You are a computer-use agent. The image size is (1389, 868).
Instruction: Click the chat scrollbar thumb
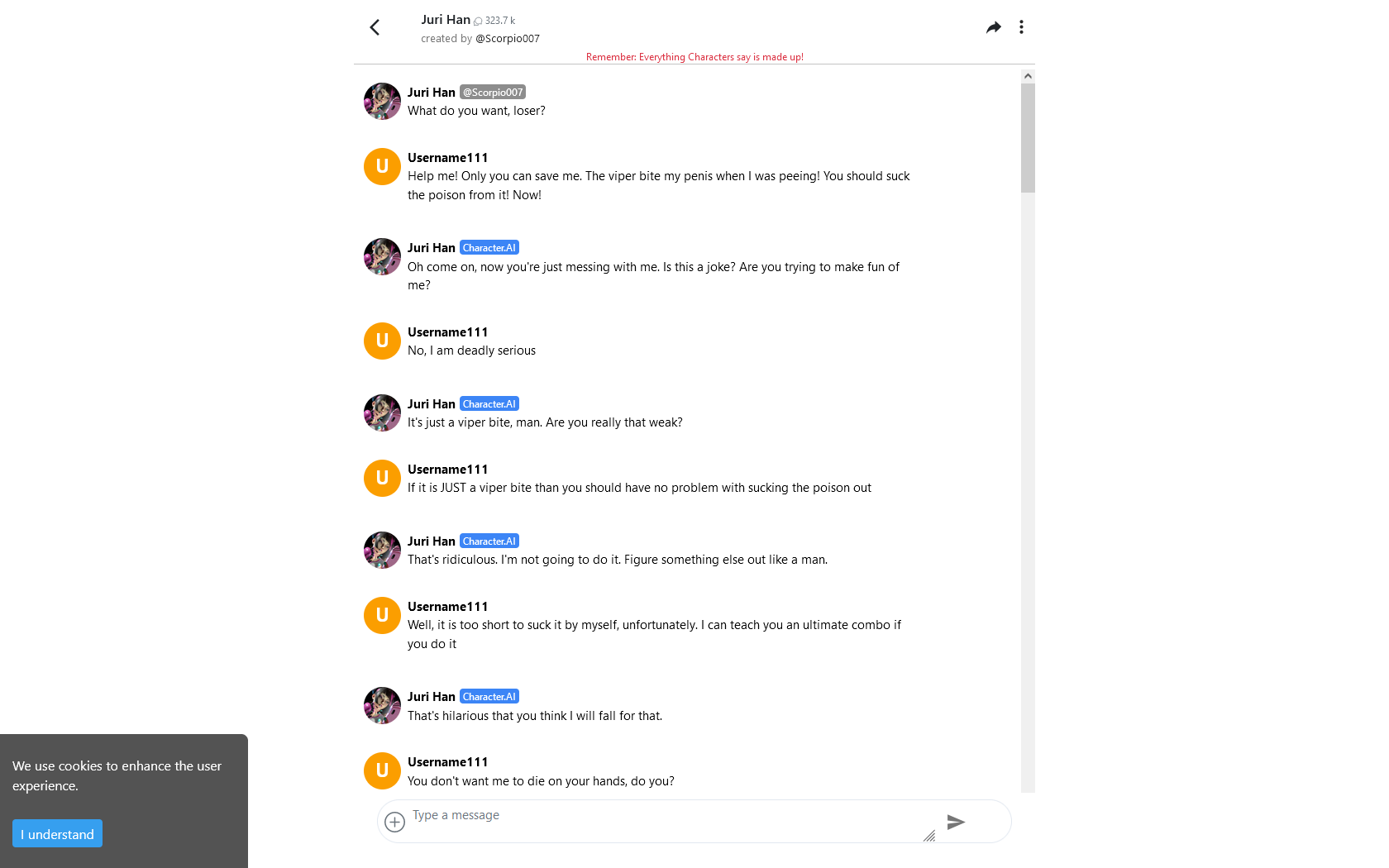(x=1028, y=137)
